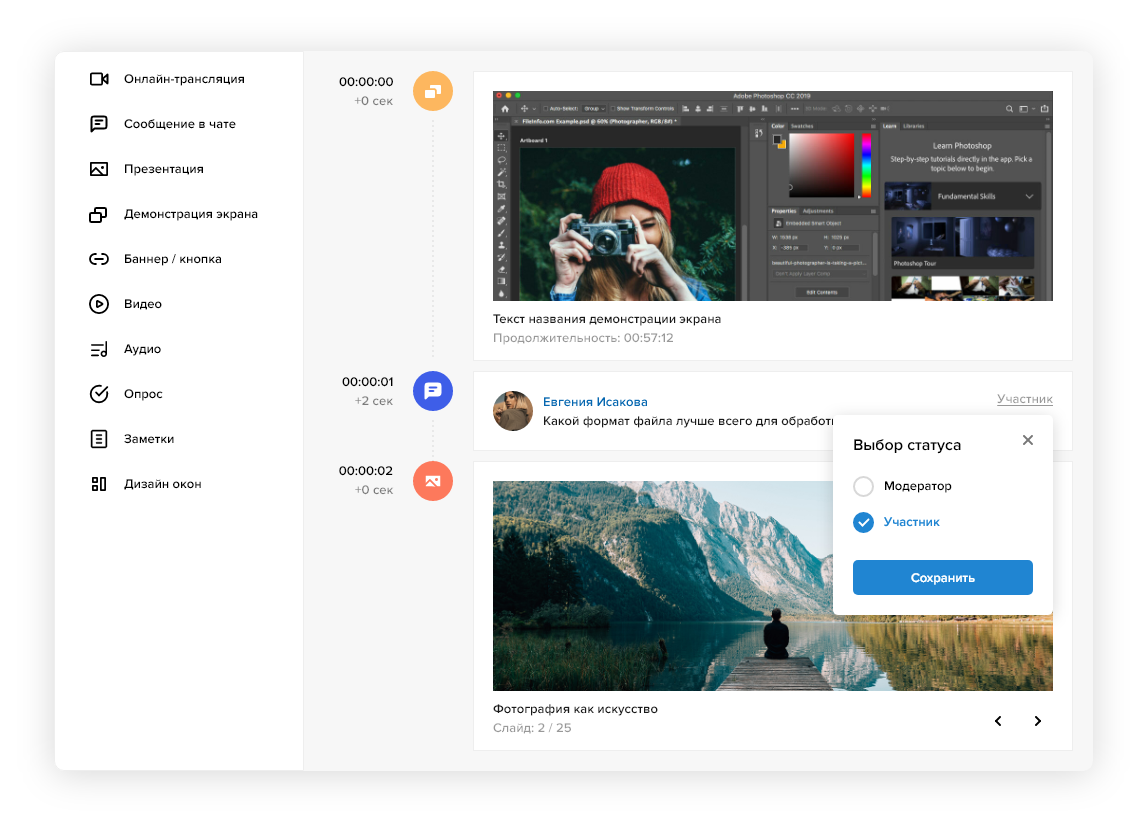The height and width of the screenshot is (828, 1147).
Task: Select the Опрос checkmark icon
Action: coord(98,394)
